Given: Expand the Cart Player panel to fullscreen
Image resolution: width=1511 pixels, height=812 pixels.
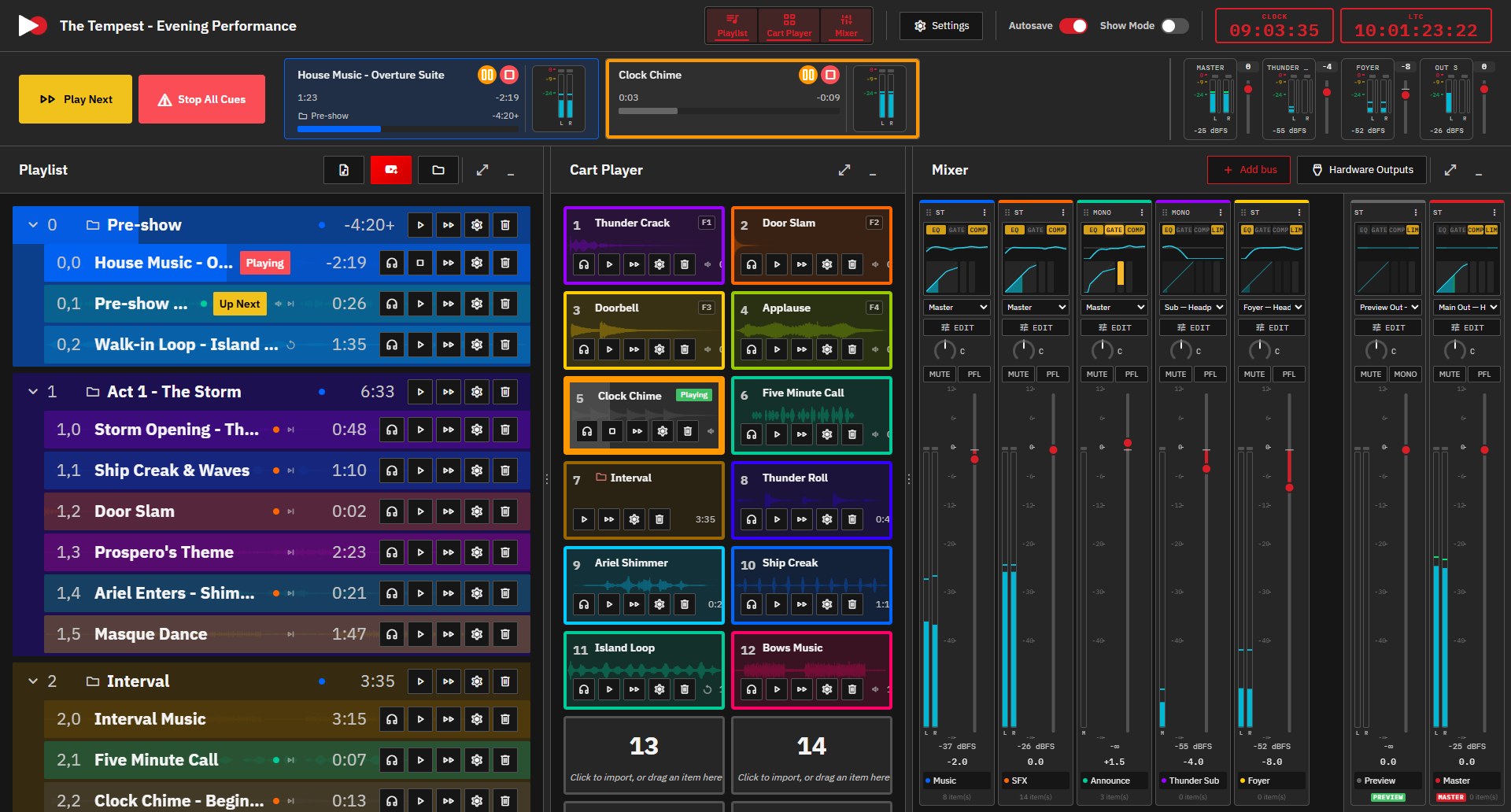Looking at the screenshot, I should click(844, 170).
